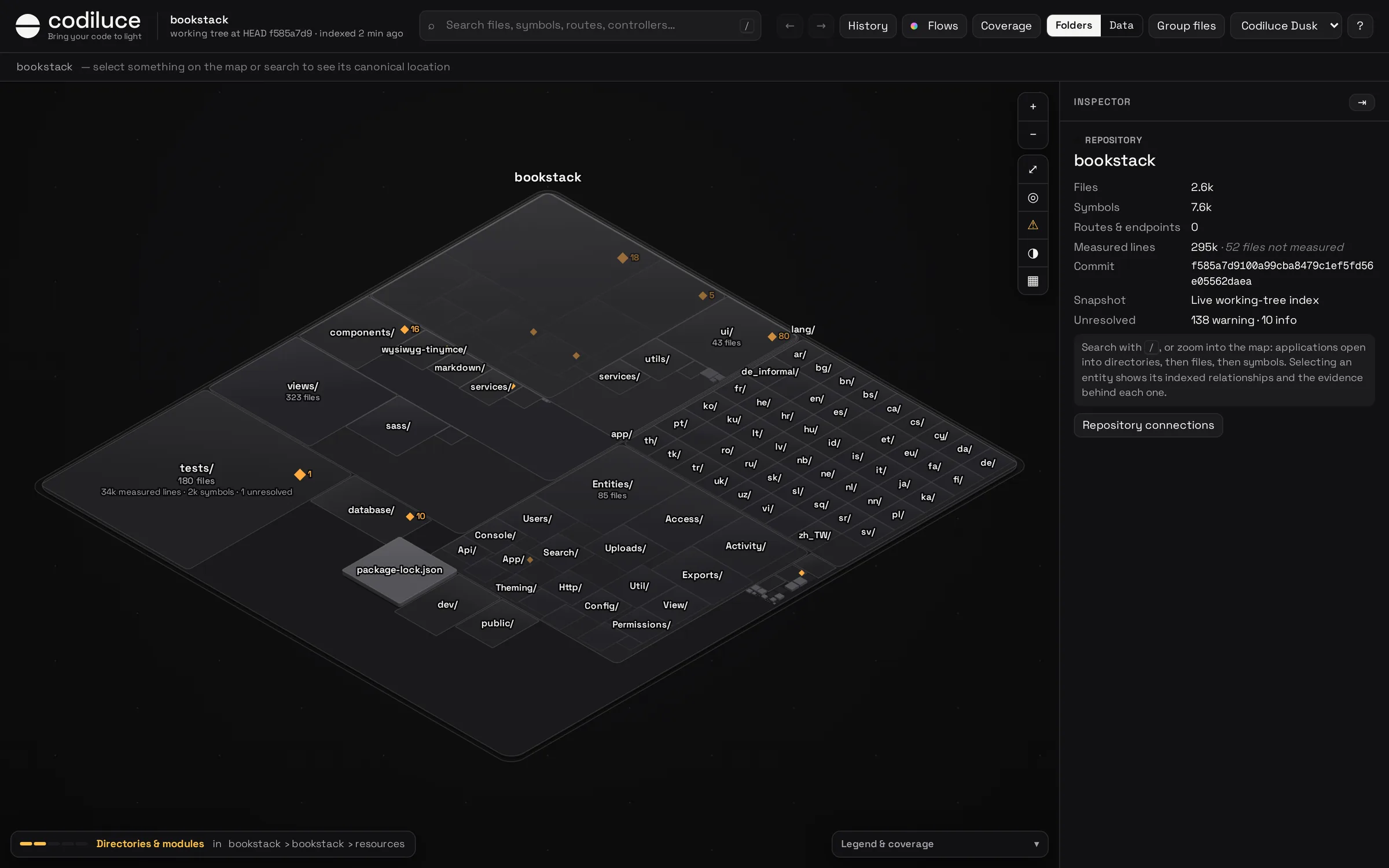
Task: Focus the search files input
Action: tap(590, 25)
